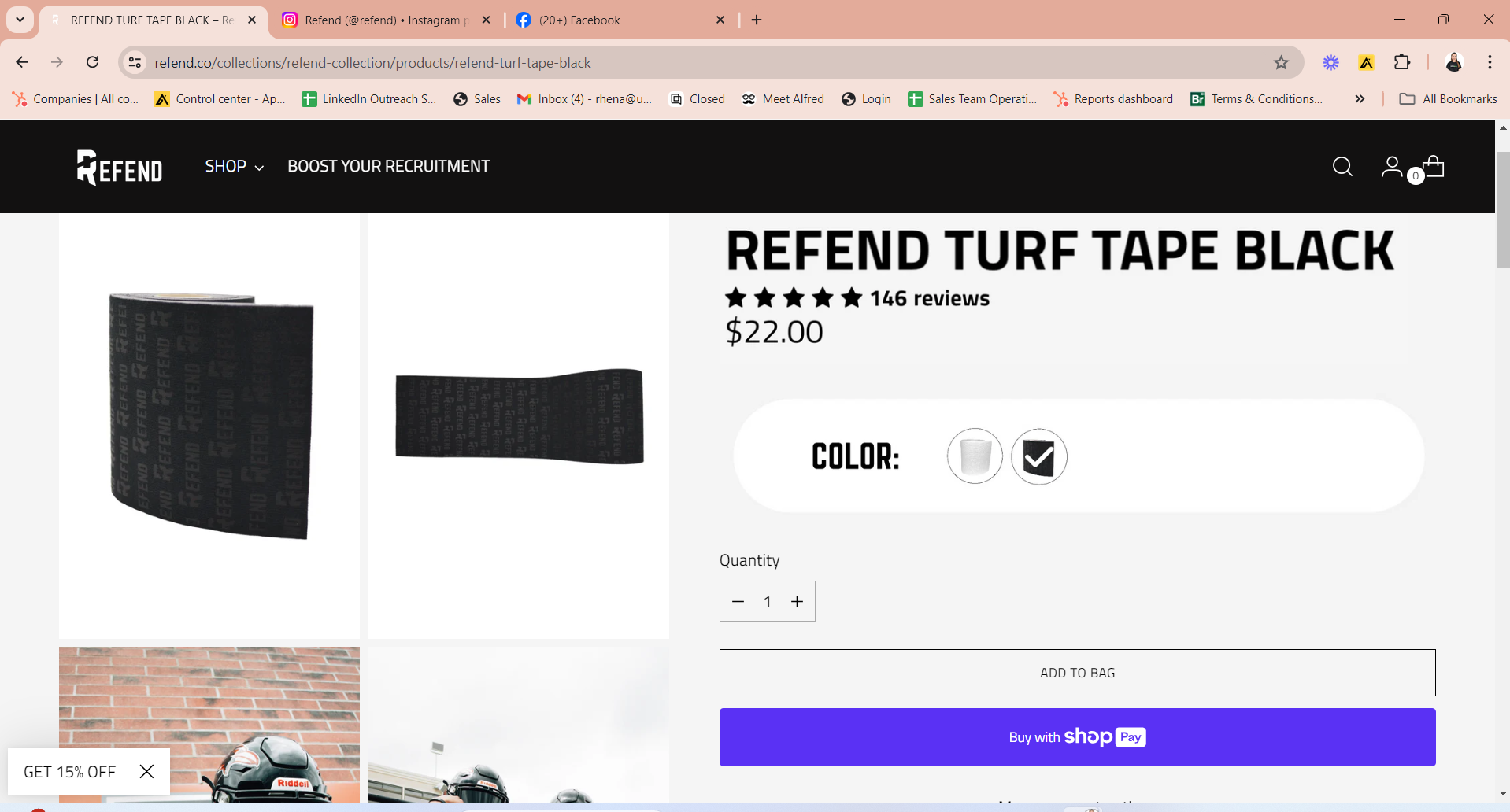Go back with the browser back arrow
Viewport: 1510px width, 812px height.
(x=22, y=62)
